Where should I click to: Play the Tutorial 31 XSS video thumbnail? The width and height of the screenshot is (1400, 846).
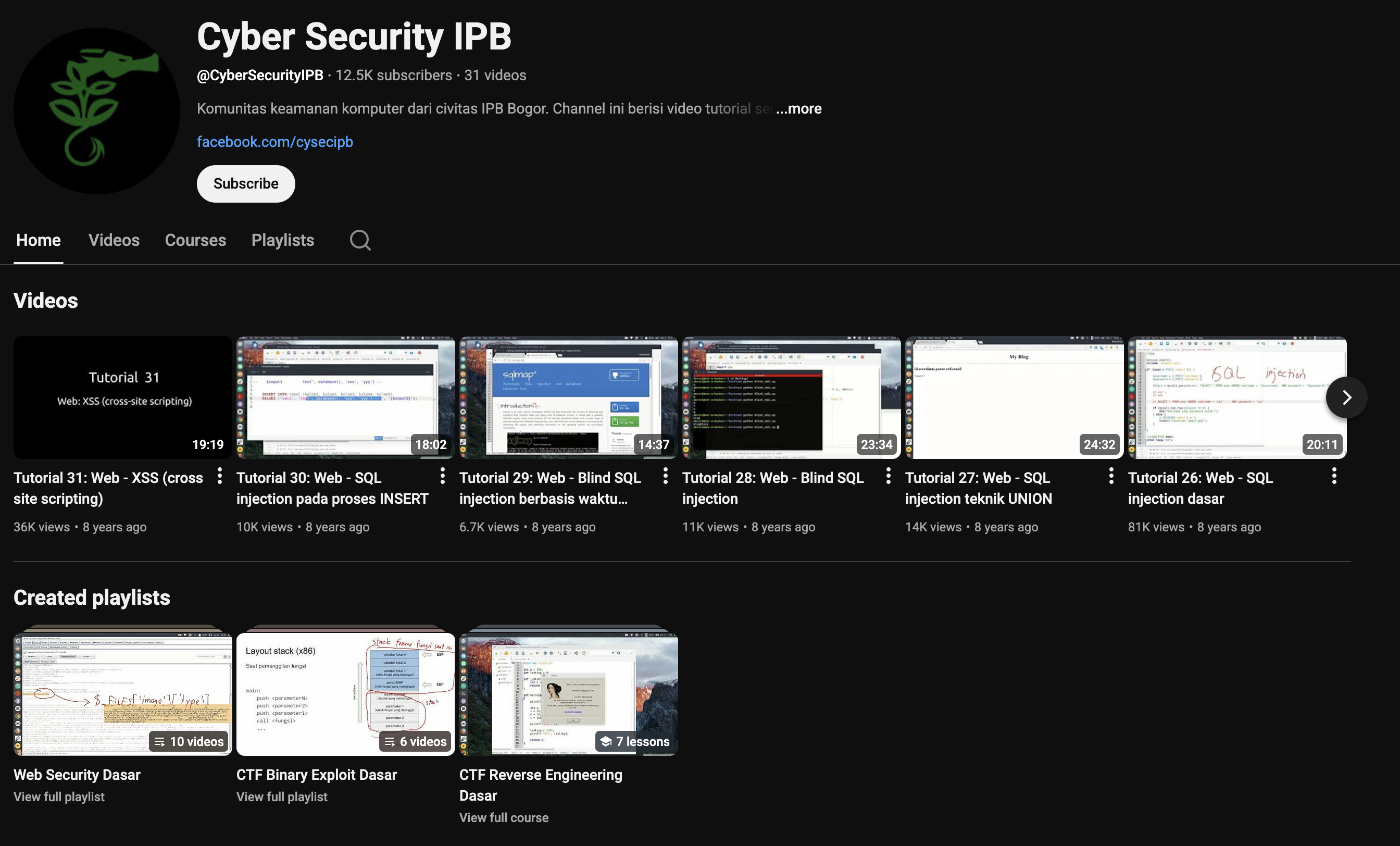(122, 397)
